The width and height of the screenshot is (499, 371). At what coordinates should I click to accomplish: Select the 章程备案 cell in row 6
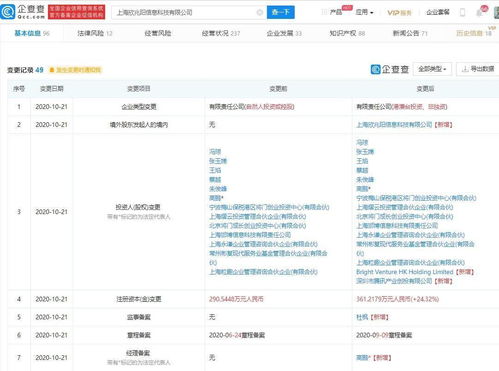point(139,335)
